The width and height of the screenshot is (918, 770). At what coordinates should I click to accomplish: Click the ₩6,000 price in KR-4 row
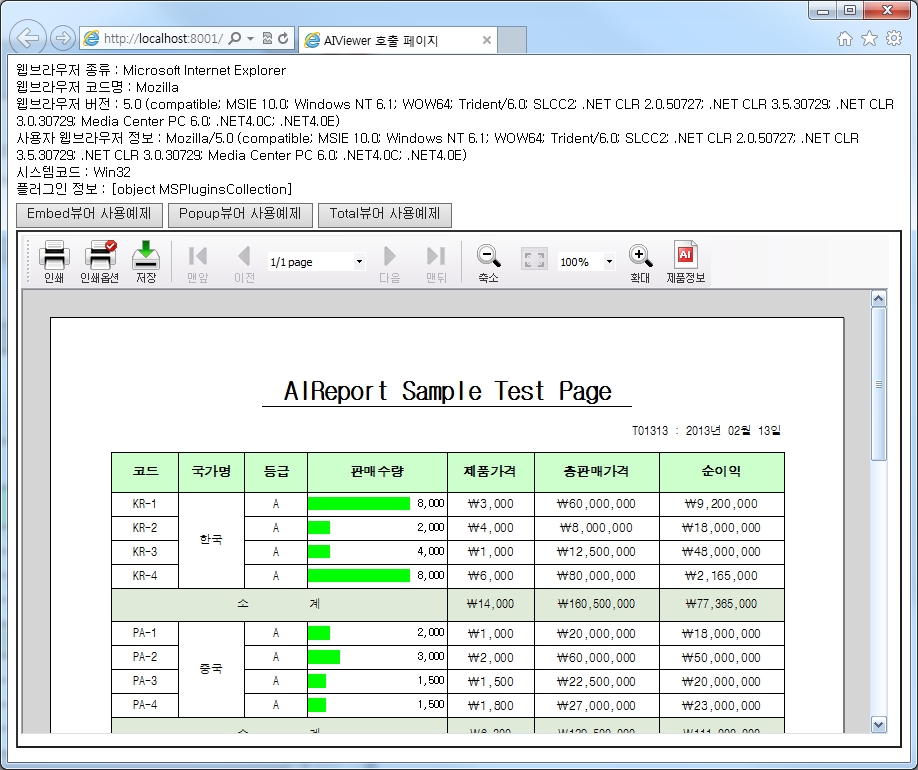point(491,576)
